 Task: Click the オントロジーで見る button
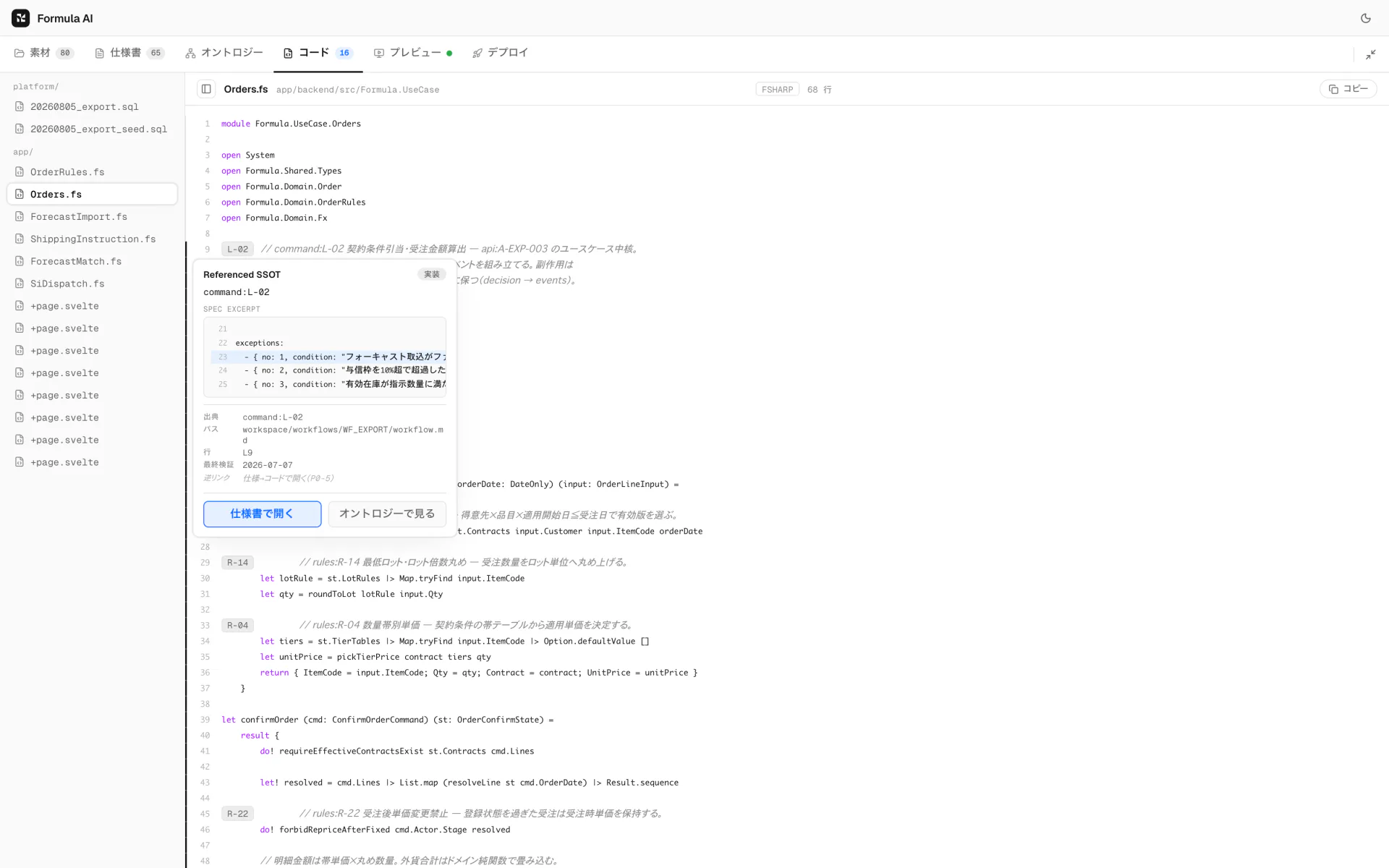387,514
